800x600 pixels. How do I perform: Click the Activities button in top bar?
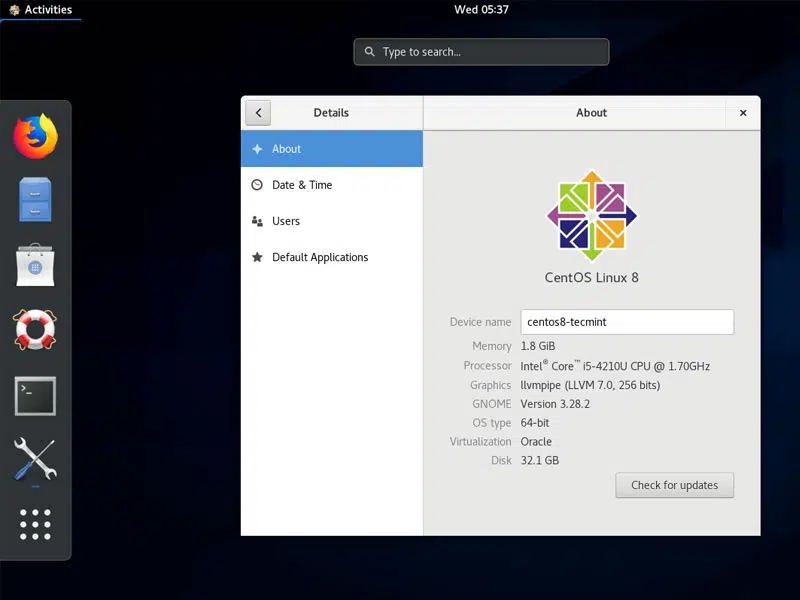click(x=41, y=10)
